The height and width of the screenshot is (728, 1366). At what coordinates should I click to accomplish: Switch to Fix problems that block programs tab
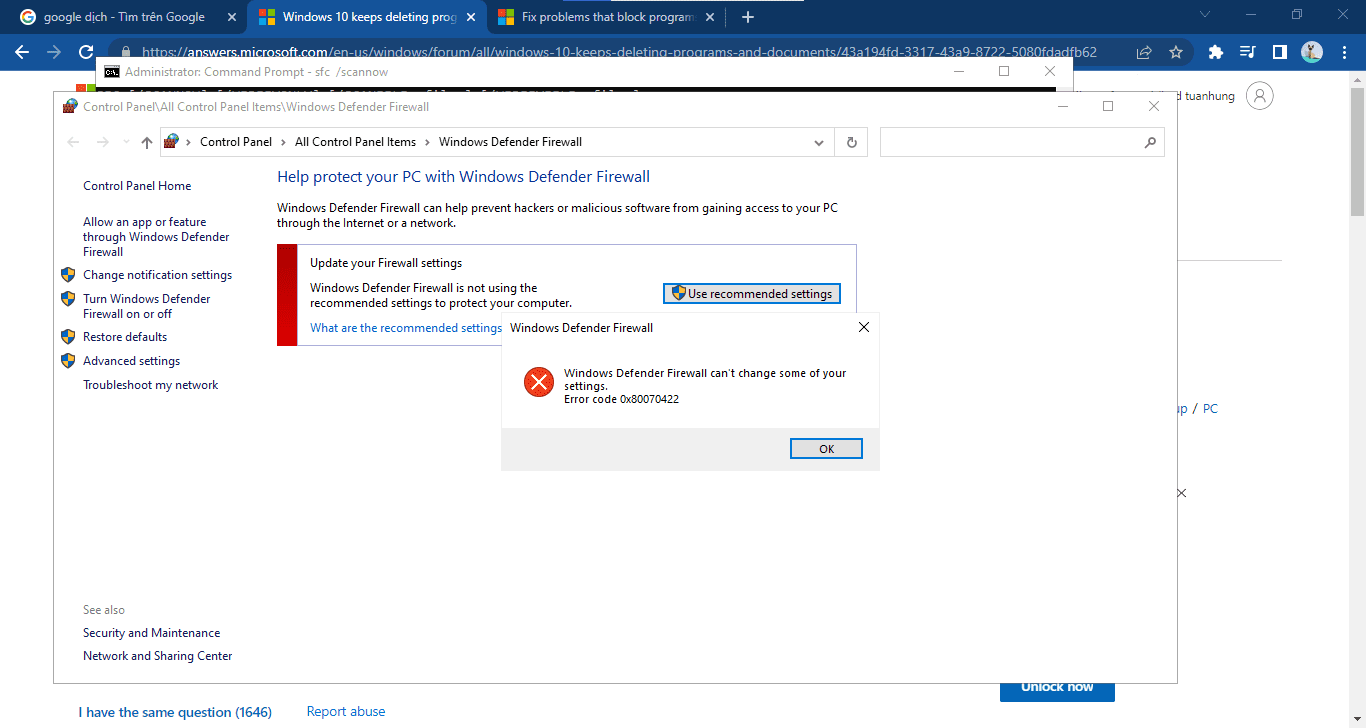[607, 17]
